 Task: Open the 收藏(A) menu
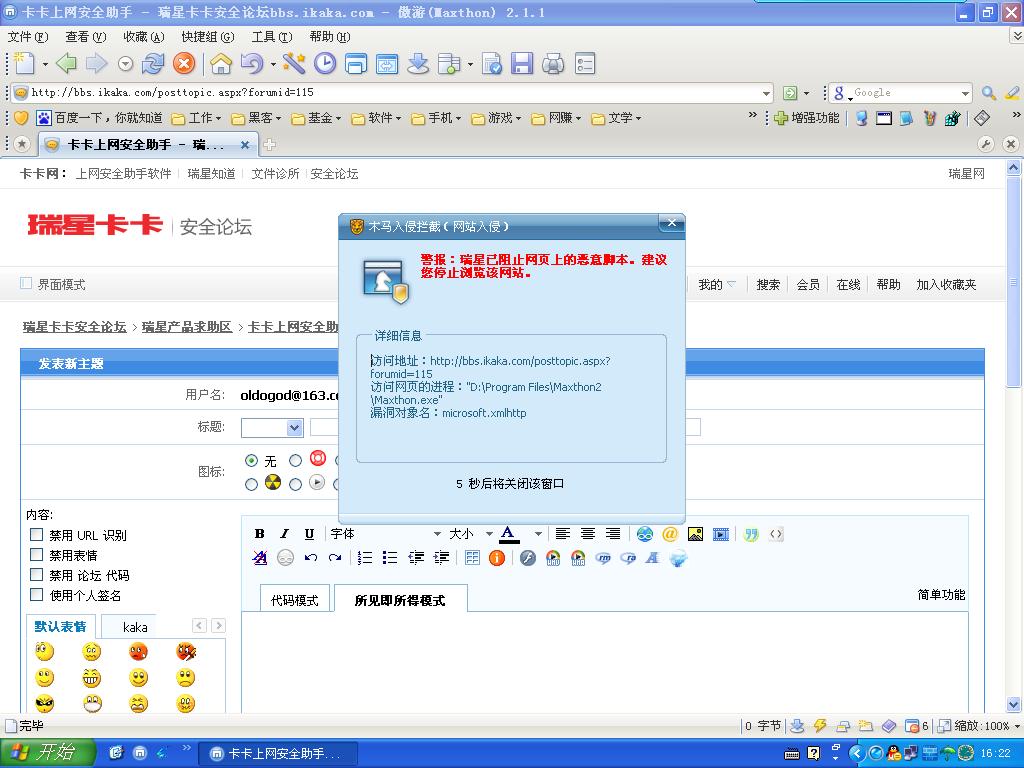tap(144, 37)
